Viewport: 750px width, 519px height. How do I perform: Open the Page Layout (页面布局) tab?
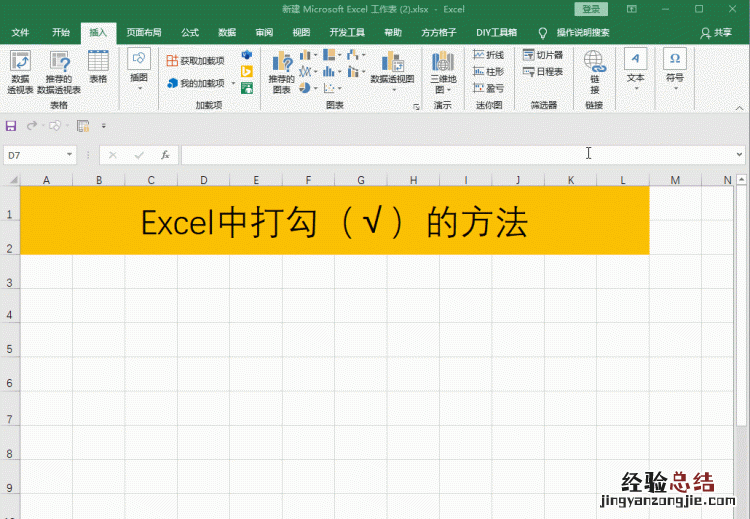pyautogui.click(x=144, y=32)
